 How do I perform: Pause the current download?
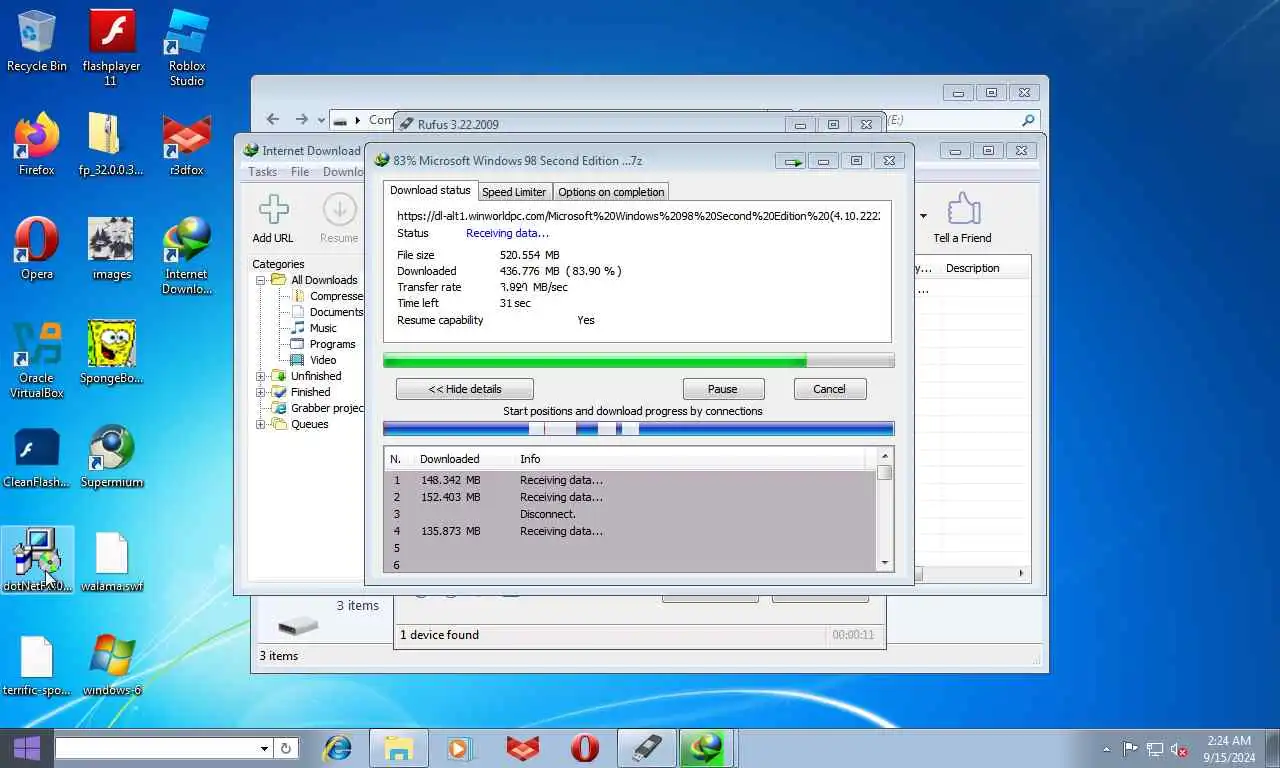pyautogui.click(x=723, y=389)
